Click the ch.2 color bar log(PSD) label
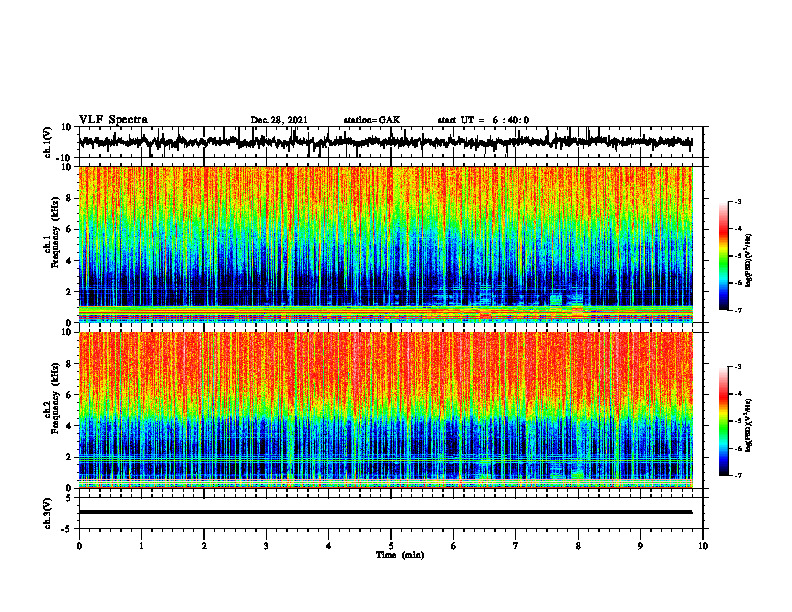The height and width of the screenshot is (612, 792). [749, 424]
